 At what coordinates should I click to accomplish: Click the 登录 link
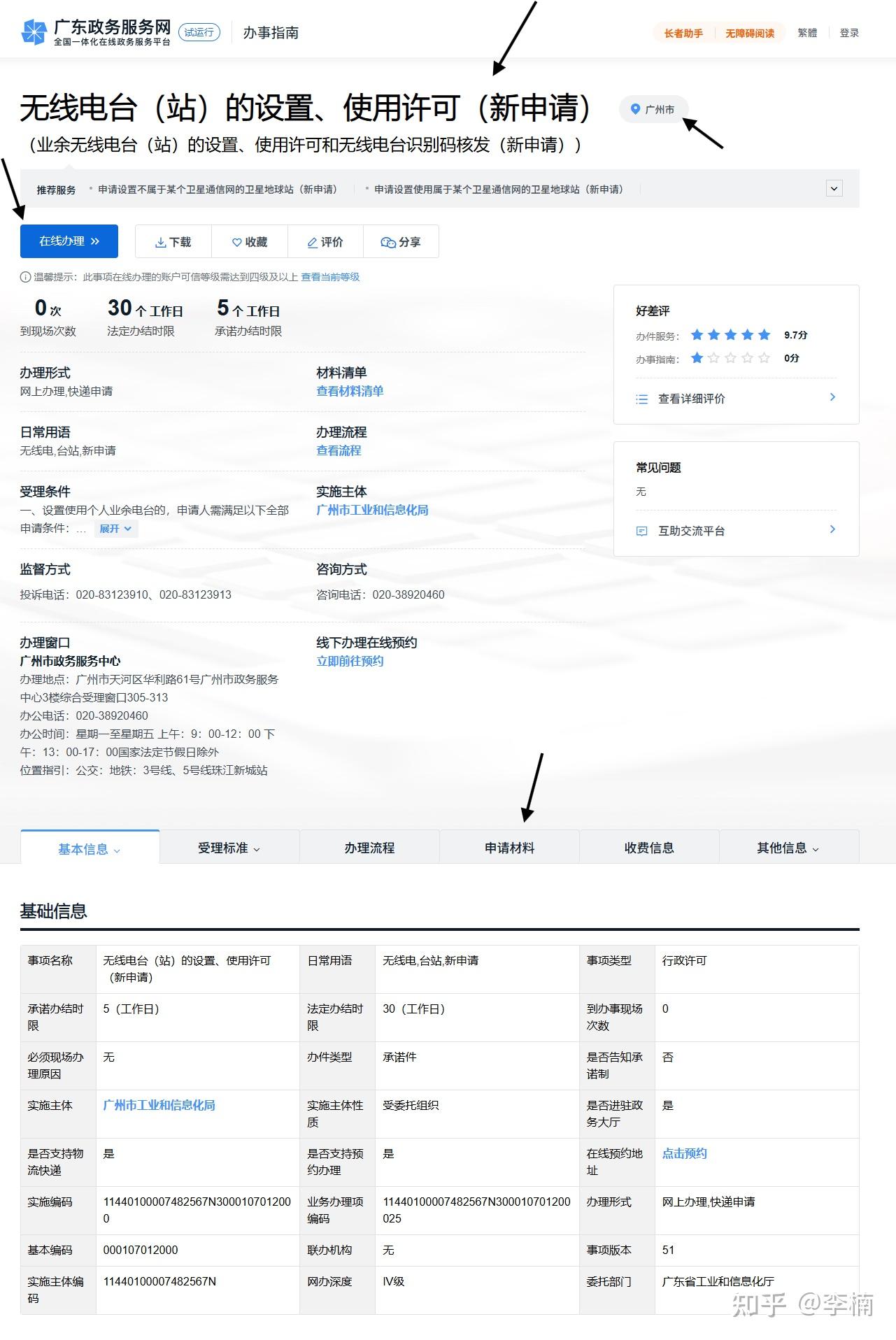[849, 33]
